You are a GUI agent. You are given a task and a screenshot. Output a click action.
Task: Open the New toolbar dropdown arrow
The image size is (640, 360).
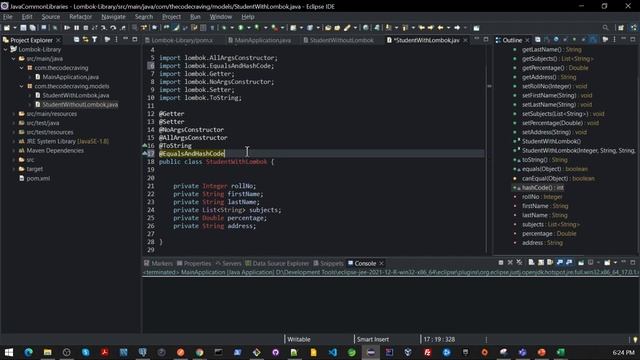click(15, 28)
